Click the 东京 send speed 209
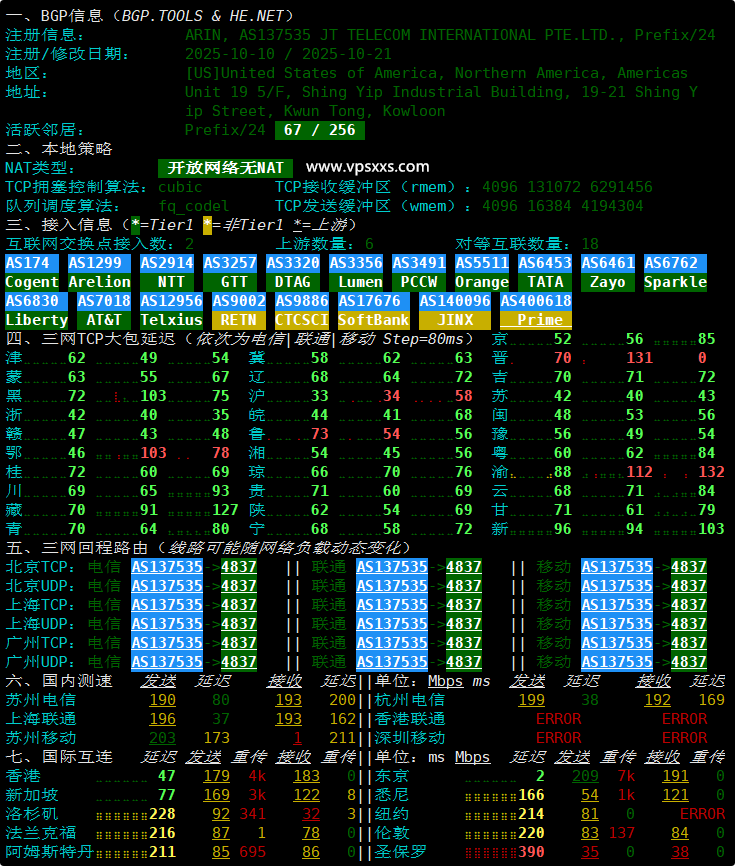Screen dimensions: 735x866 point(585,776)
